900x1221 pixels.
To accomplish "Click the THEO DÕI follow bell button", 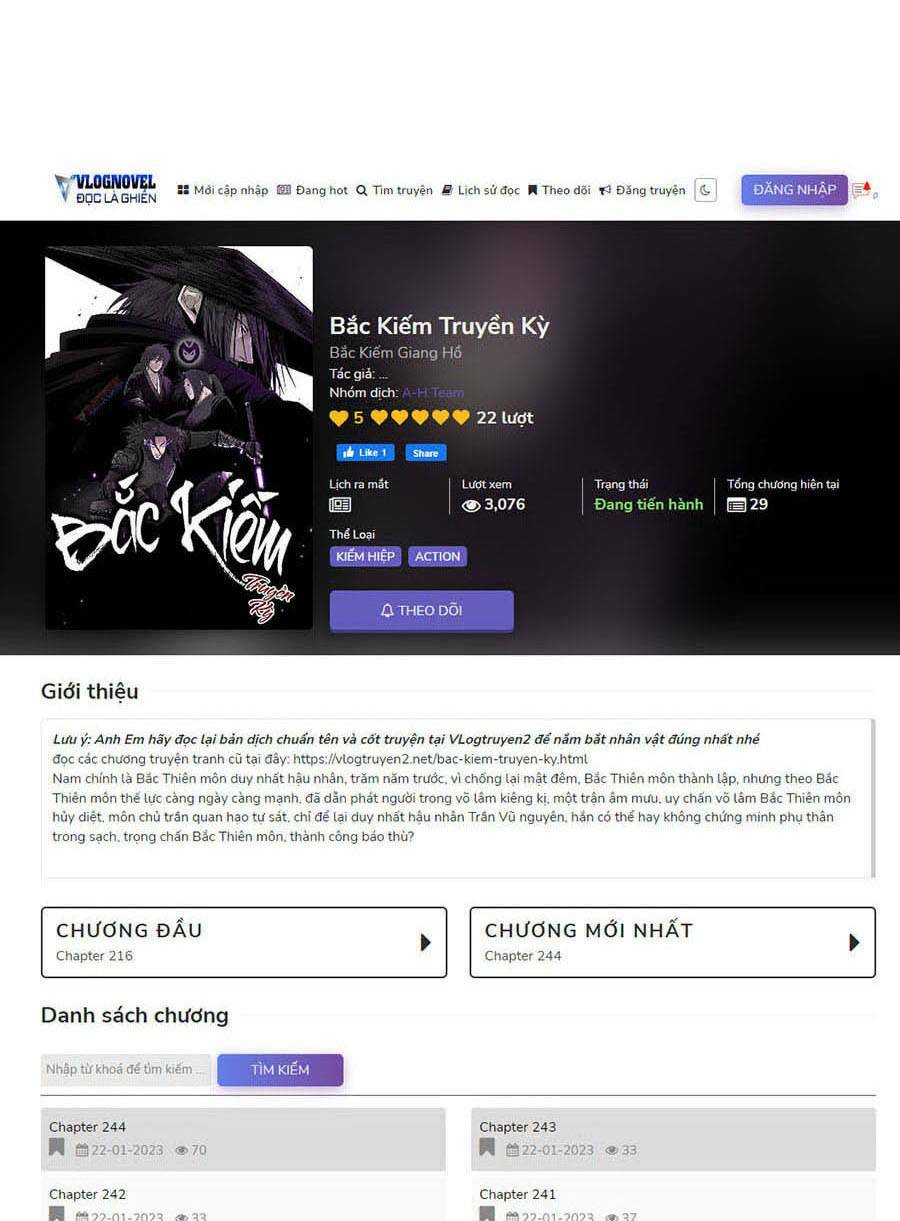I will click(x=422, y=610).
